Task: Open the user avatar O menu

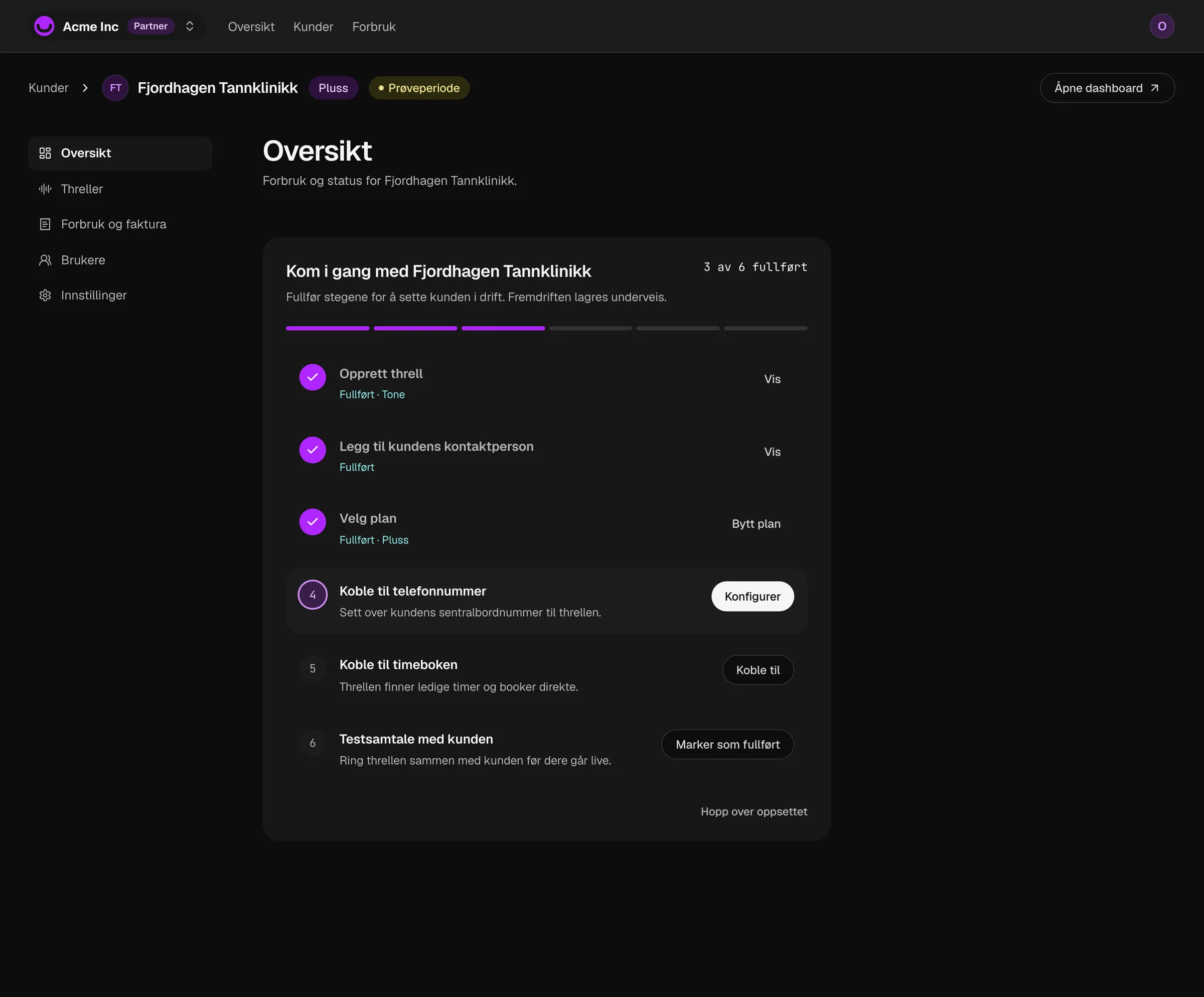Action: pyautogui.click(x=1161, y=27)
